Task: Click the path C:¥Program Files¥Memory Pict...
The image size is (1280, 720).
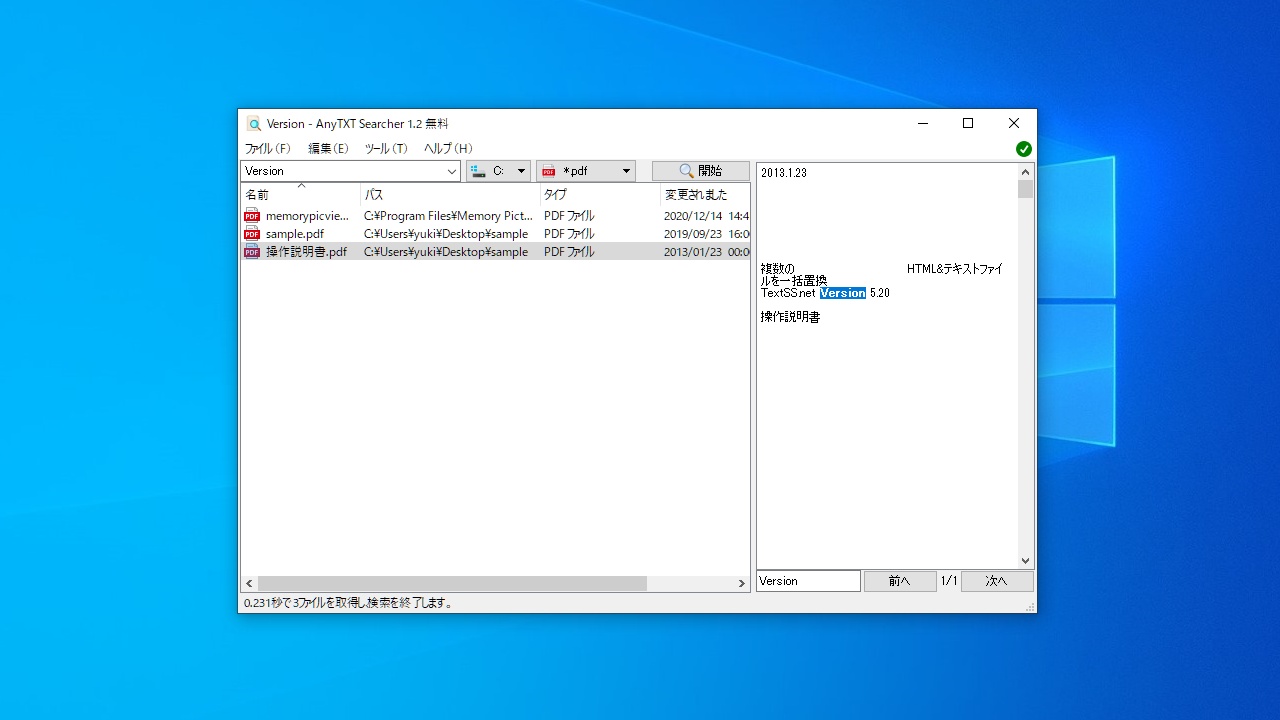Action: [x=448, y=216]
